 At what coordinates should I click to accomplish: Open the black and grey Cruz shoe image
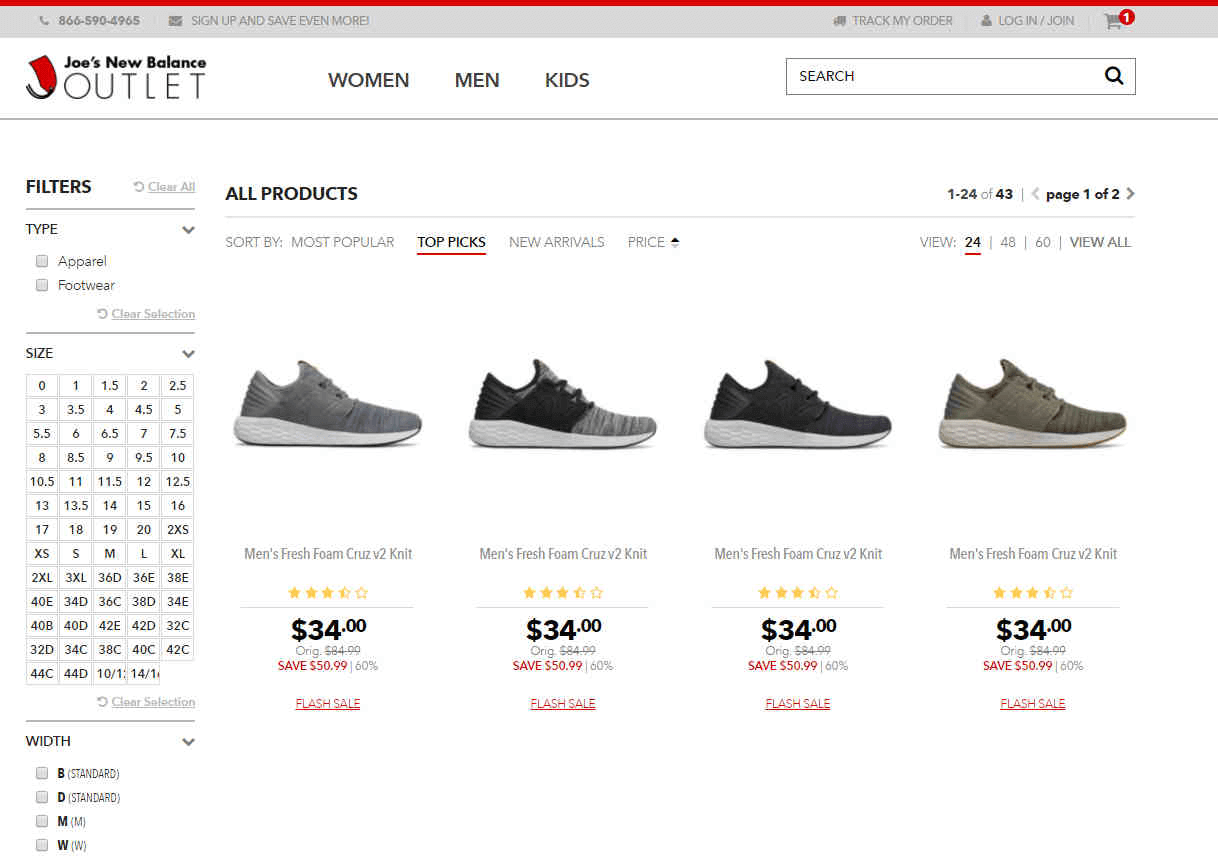click(563, 402)
